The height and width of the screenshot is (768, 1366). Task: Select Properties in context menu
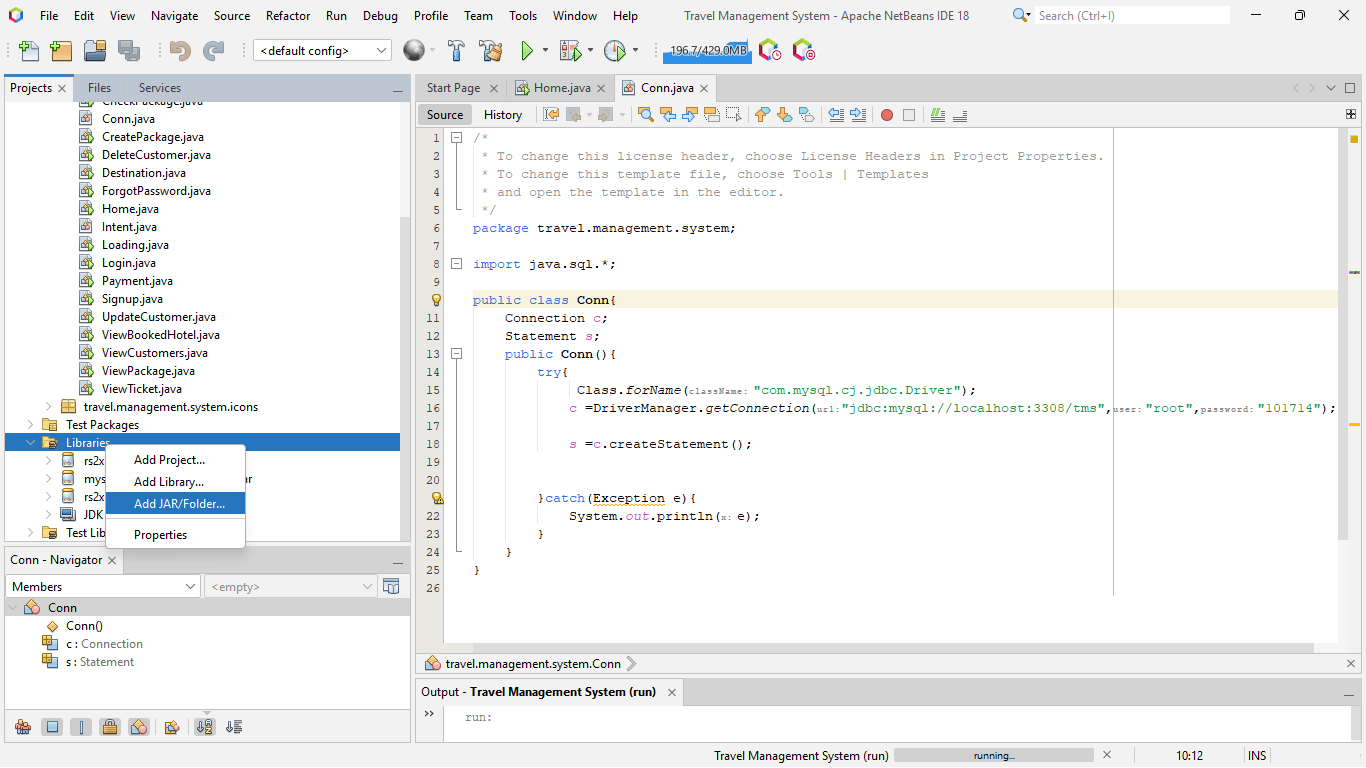coord(175,535)
